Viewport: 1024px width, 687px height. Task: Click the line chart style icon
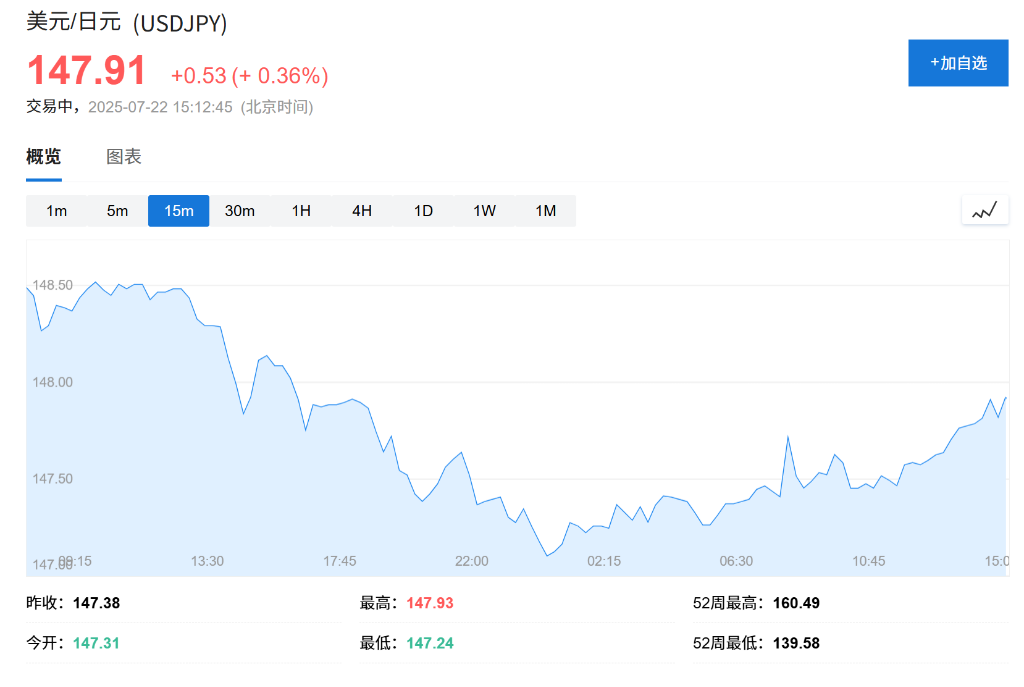click(985, 210)
